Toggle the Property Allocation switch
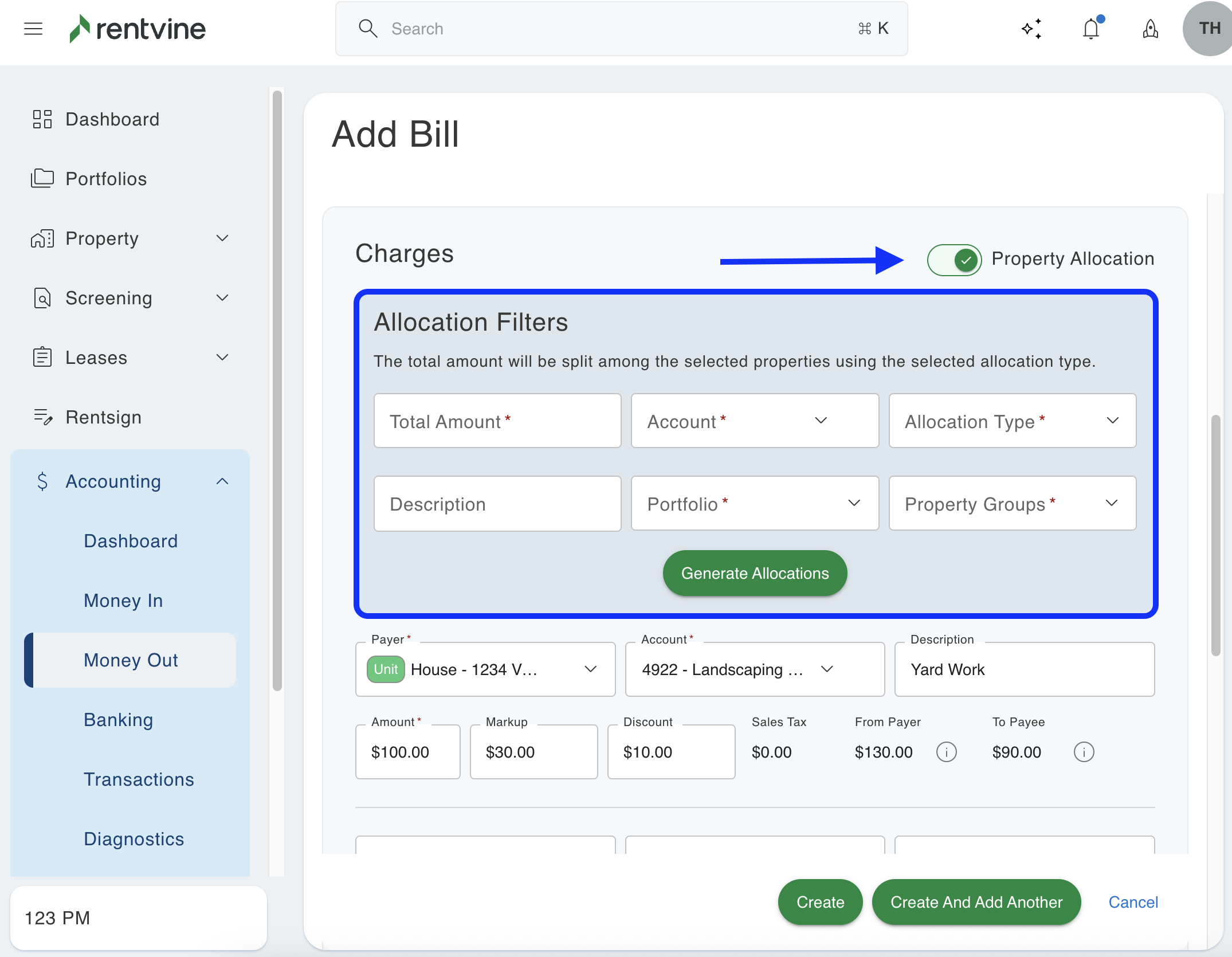This screenshot has width=1232, height=957. pos(954,260)
